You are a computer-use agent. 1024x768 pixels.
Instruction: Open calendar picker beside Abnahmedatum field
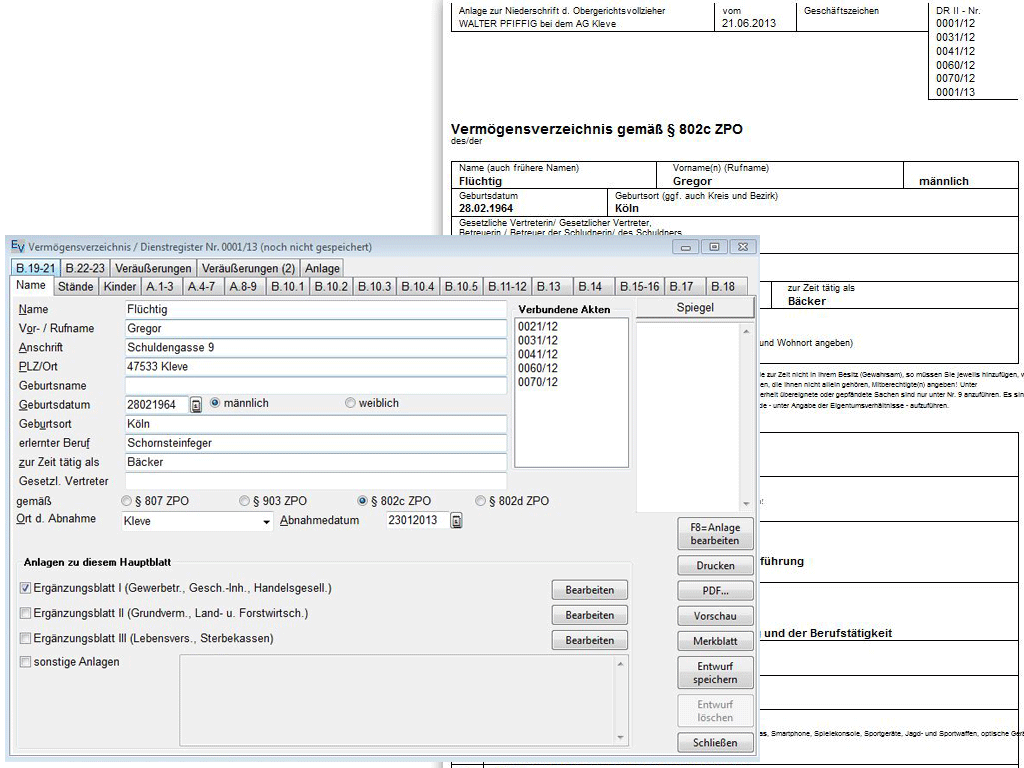456,521
